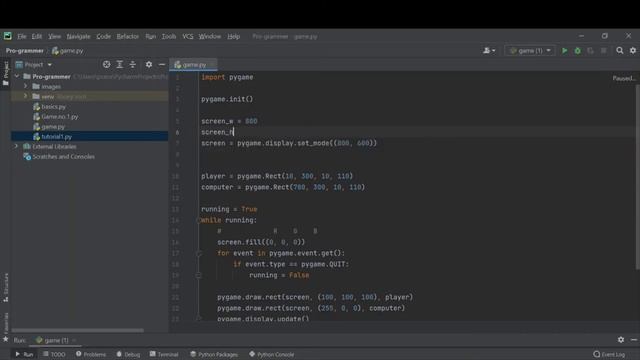Open Project panel options gear
This screenshot has height=360, width=640.
point(149,64)
